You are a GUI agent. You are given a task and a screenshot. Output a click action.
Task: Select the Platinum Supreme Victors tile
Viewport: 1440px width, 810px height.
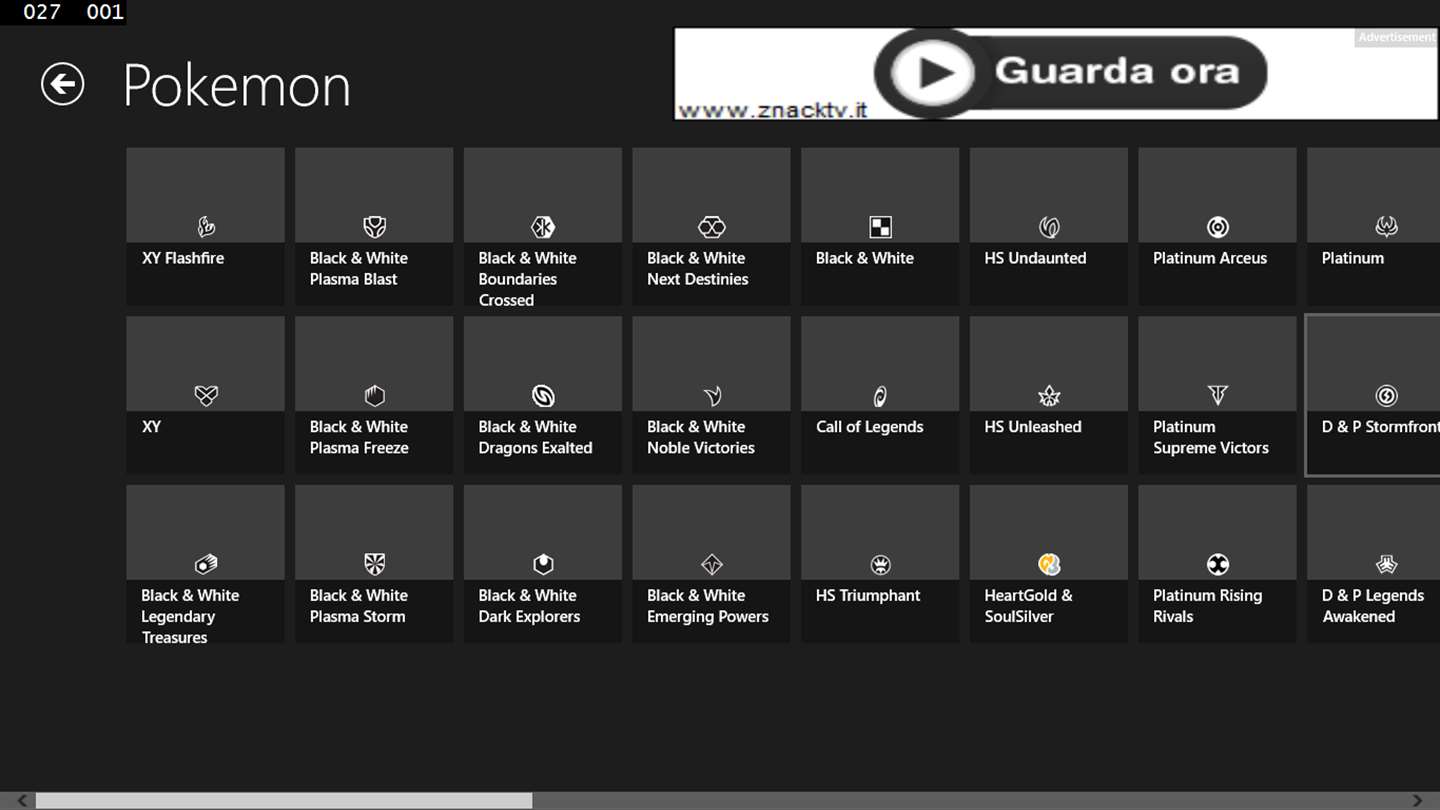pyautogui.click(x=1217, y=395)
